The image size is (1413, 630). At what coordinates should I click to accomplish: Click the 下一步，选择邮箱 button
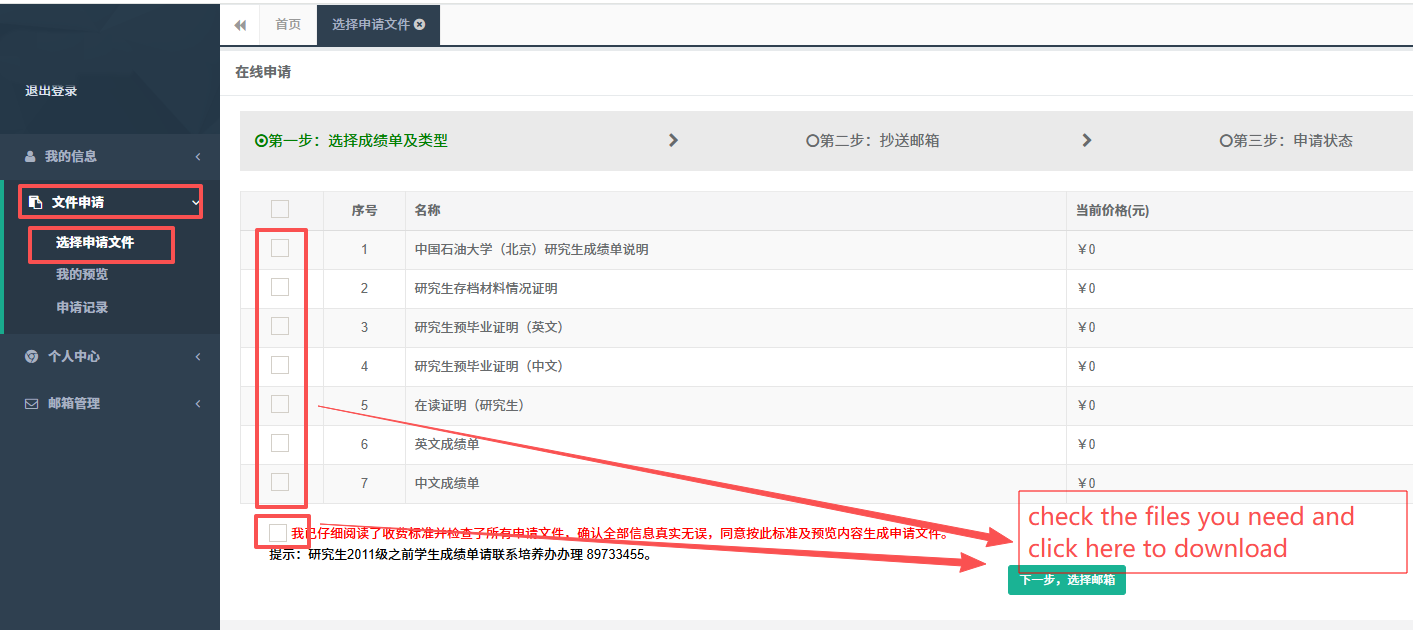tap(1066, 580)
